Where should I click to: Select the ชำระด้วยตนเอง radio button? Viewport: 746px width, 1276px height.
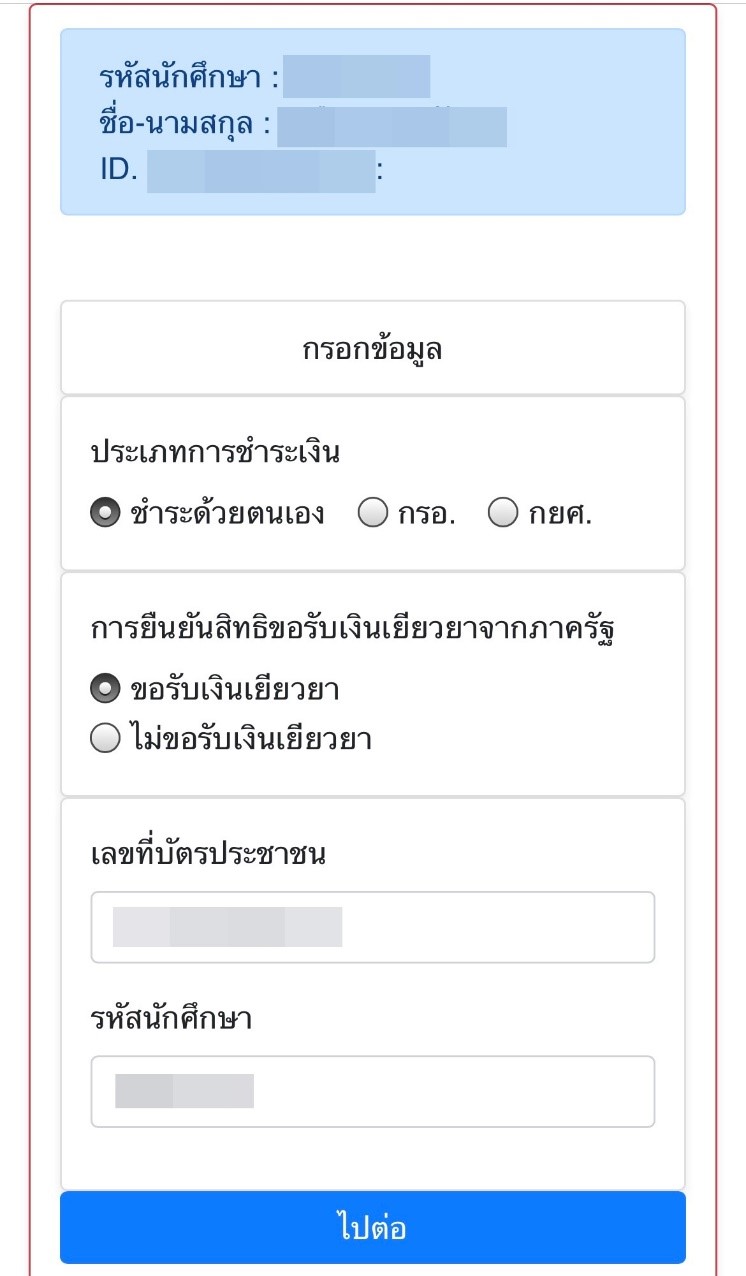point(105,513)
